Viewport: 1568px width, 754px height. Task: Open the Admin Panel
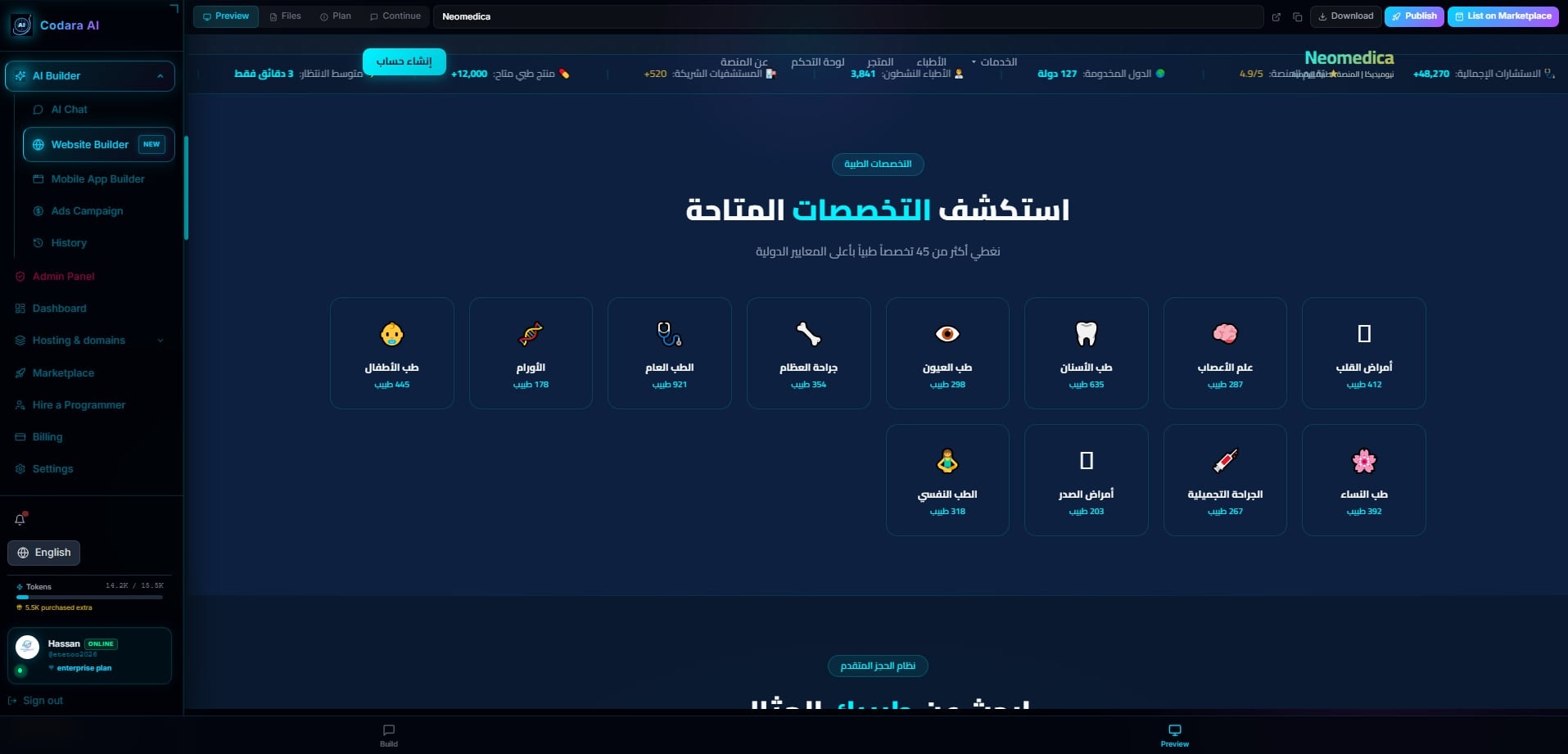coord(64,276)
